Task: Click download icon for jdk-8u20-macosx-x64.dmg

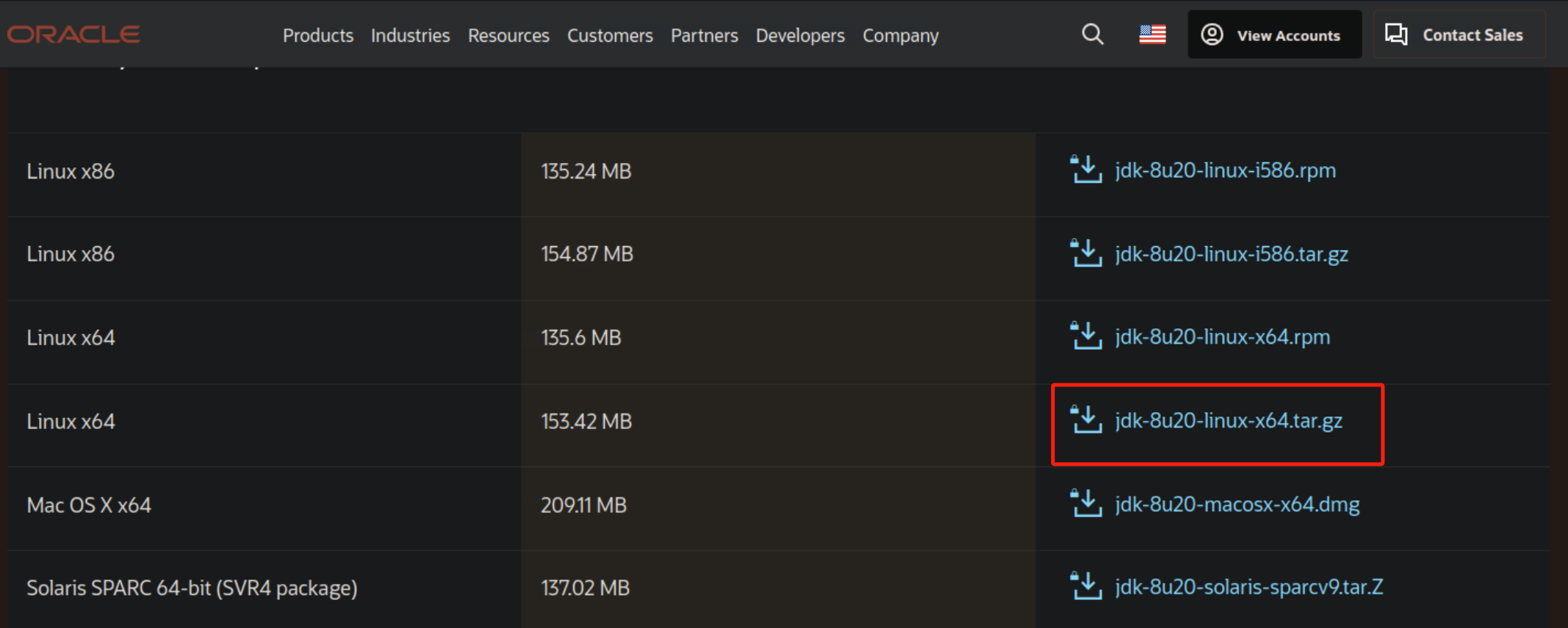Action: 1085,504
